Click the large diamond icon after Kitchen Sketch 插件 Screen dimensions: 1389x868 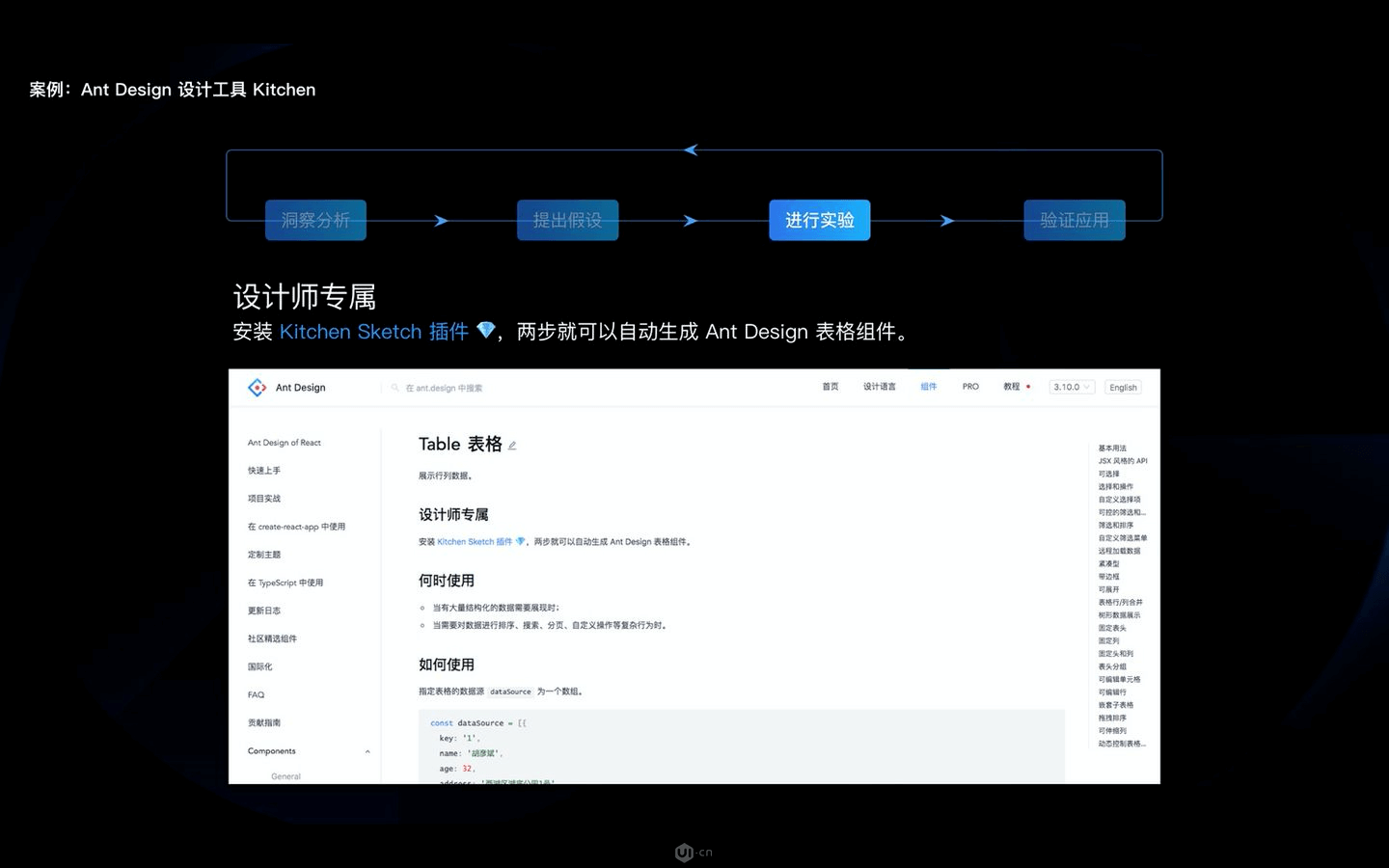(x=486, y=331)
